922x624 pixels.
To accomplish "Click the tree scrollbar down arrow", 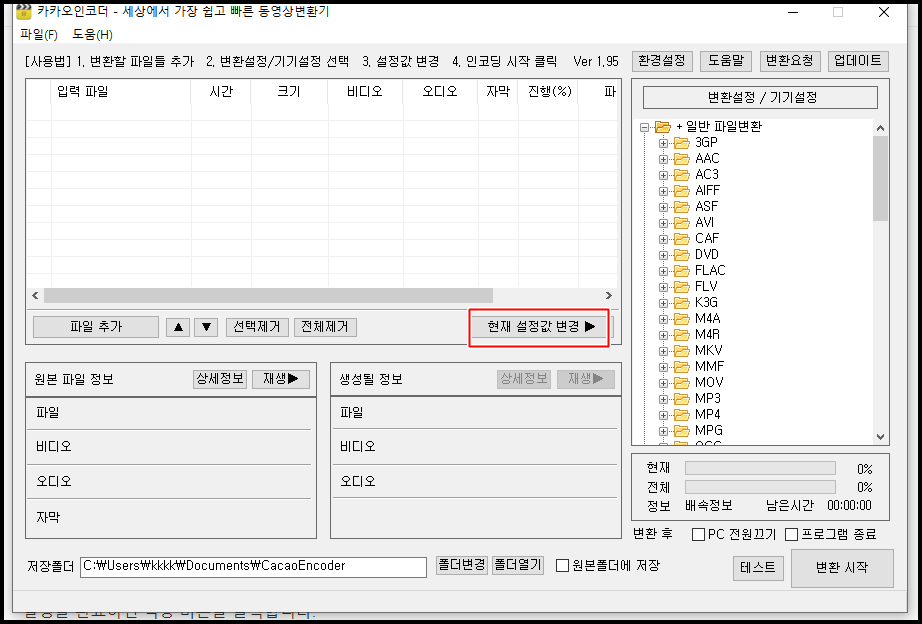I will [880, 437].
